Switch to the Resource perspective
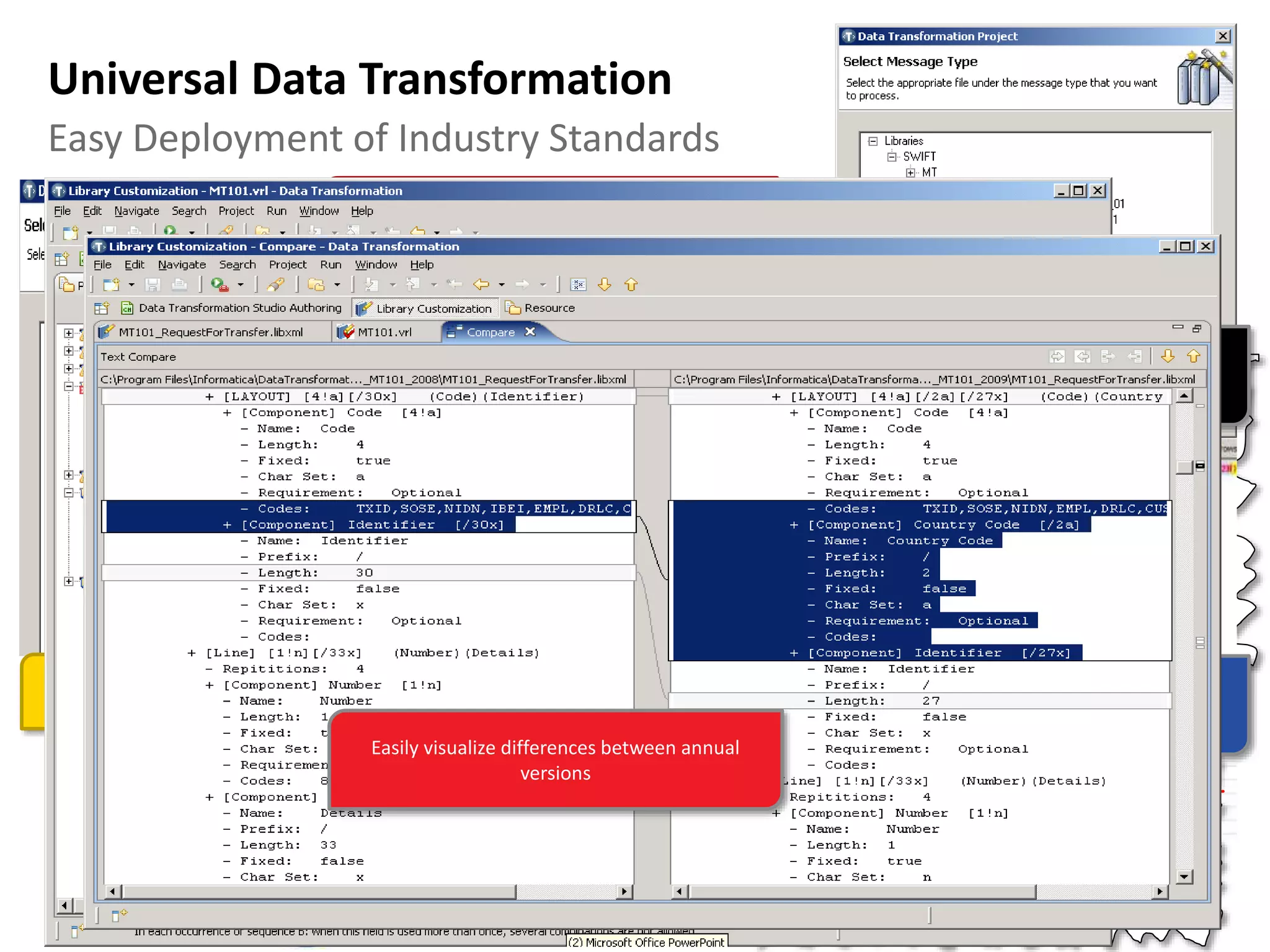This screenshot has width=1270, height=952. click(541, 308)
